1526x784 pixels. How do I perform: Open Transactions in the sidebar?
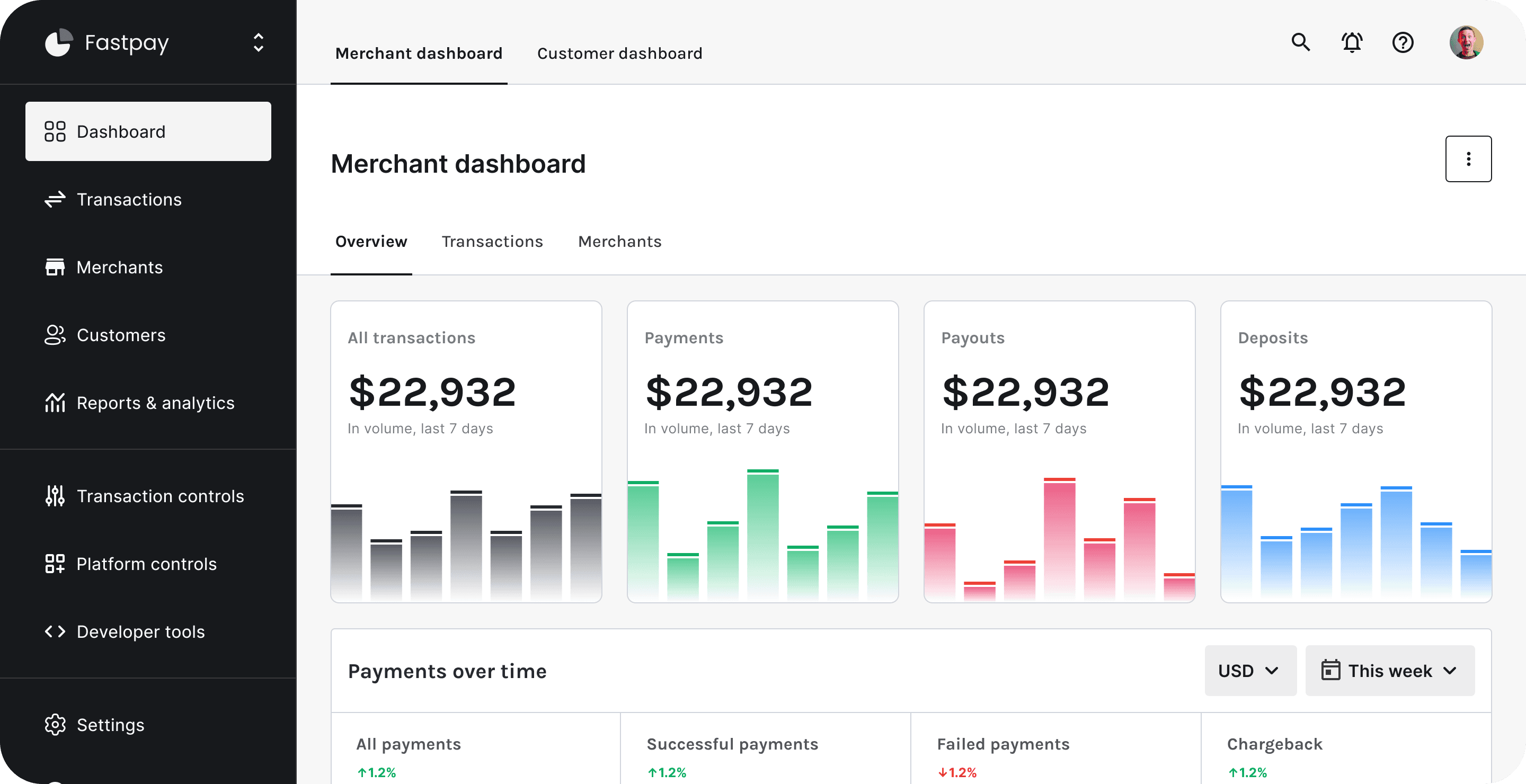click(x=129, y=200)
